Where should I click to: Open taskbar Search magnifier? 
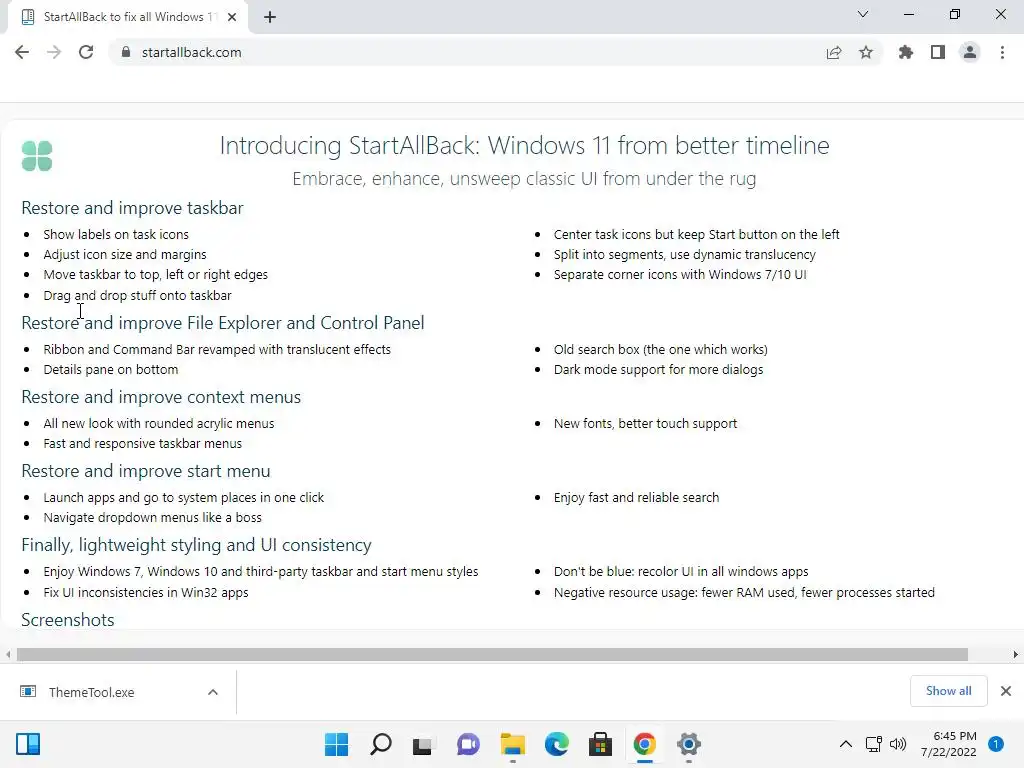point(381,744)
